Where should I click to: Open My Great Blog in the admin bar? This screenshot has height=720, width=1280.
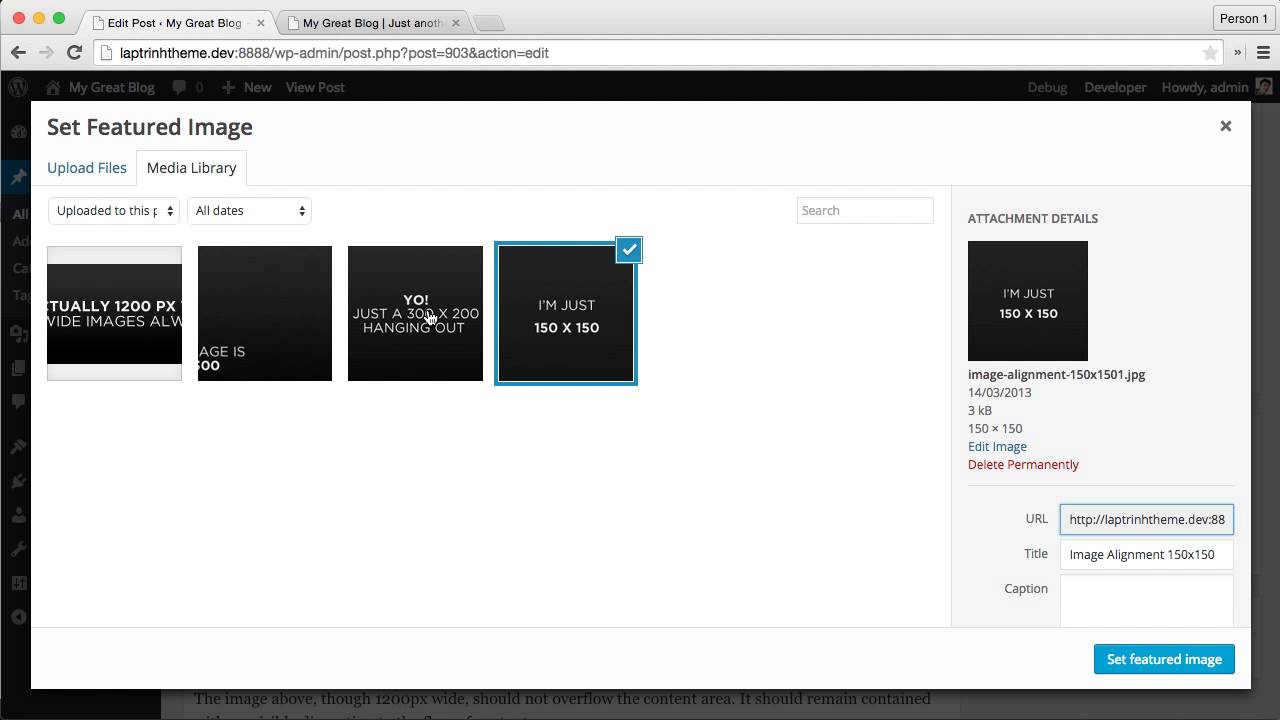(100, 87)
